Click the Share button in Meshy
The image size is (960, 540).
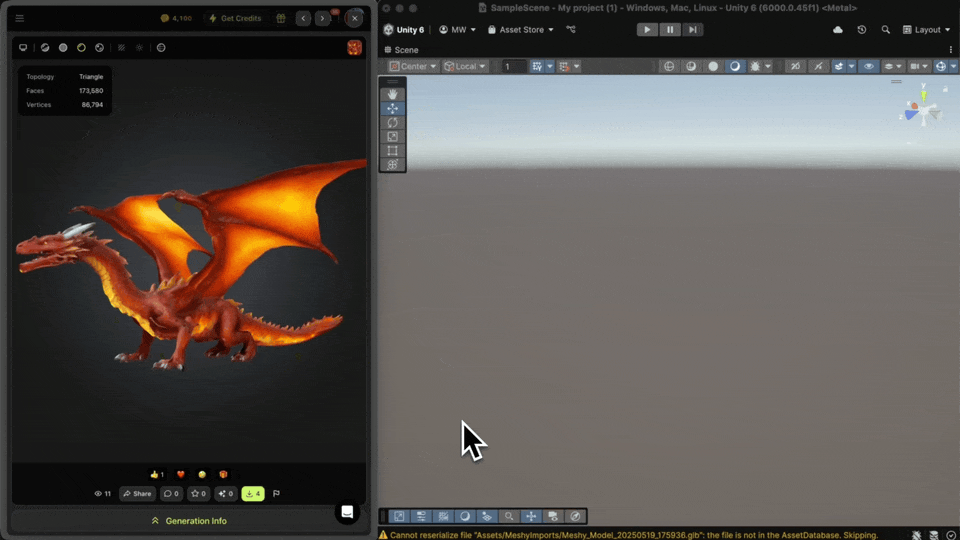click(137, 493)
